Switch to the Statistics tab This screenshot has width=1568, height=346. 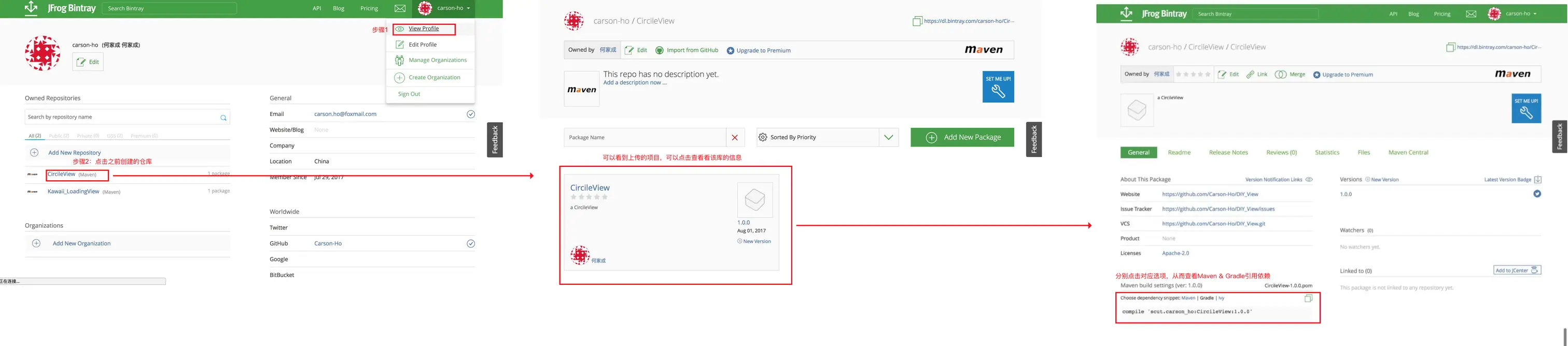tap(1327, 153)
